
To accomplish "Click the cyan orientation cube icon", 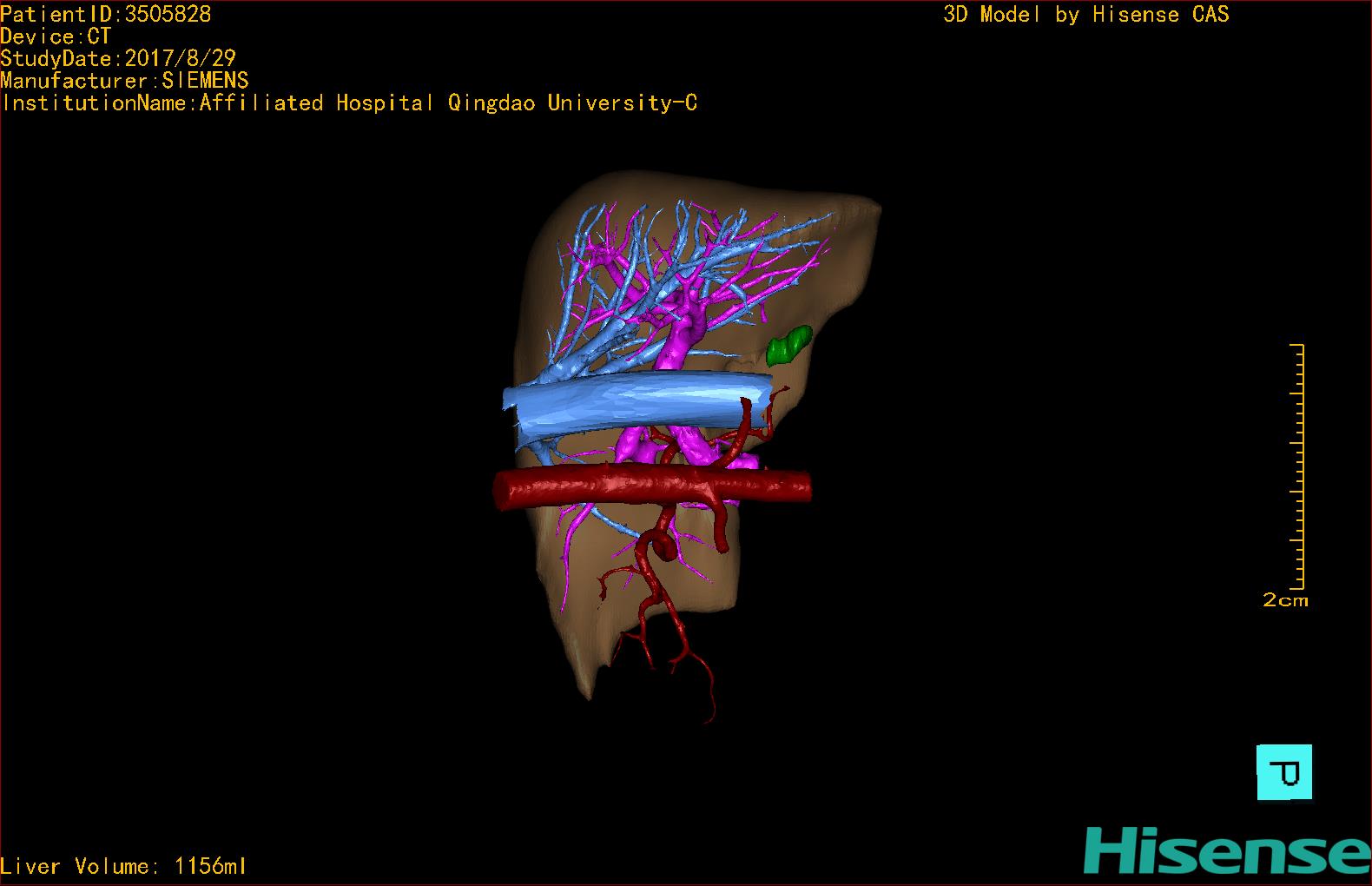I will point(1284,772).
